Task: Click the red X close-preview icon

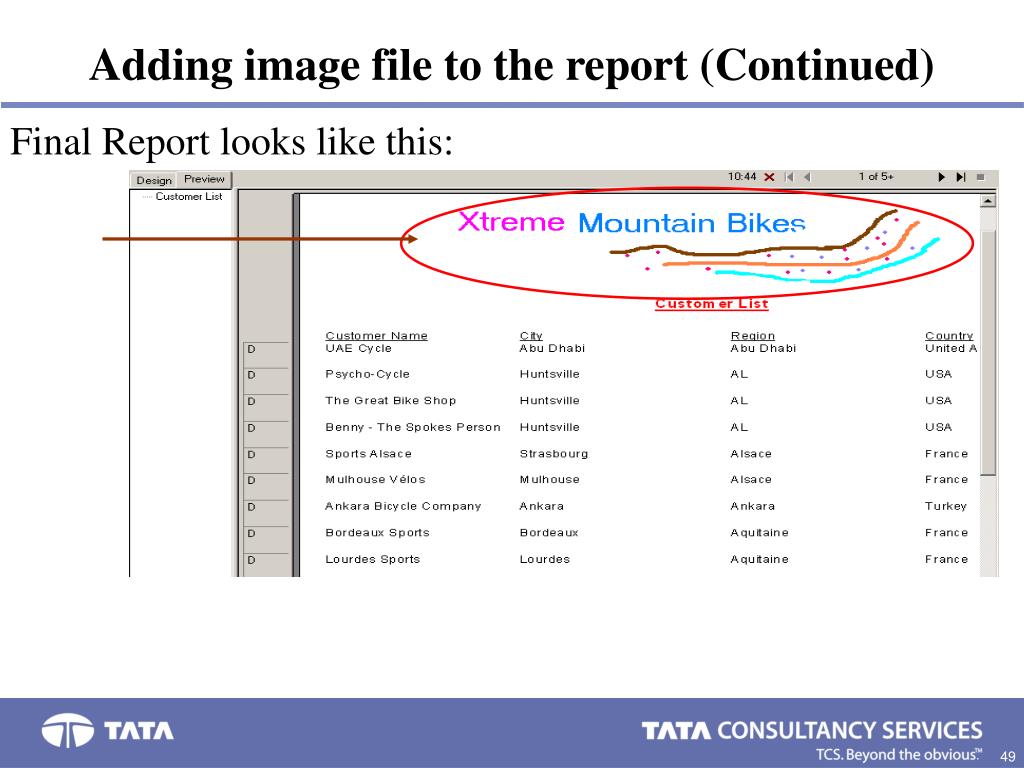Action: coord(769,177)
